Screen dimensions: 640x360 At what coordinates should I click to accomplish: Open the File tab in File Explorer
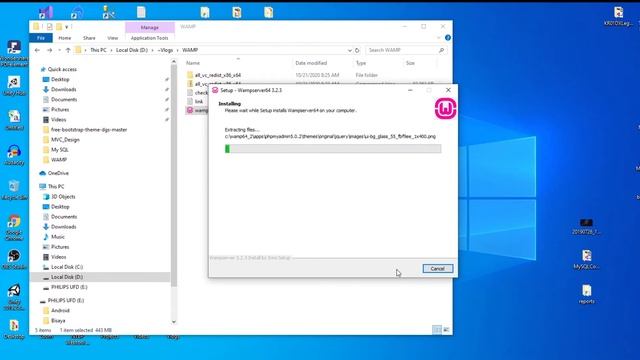41,38
